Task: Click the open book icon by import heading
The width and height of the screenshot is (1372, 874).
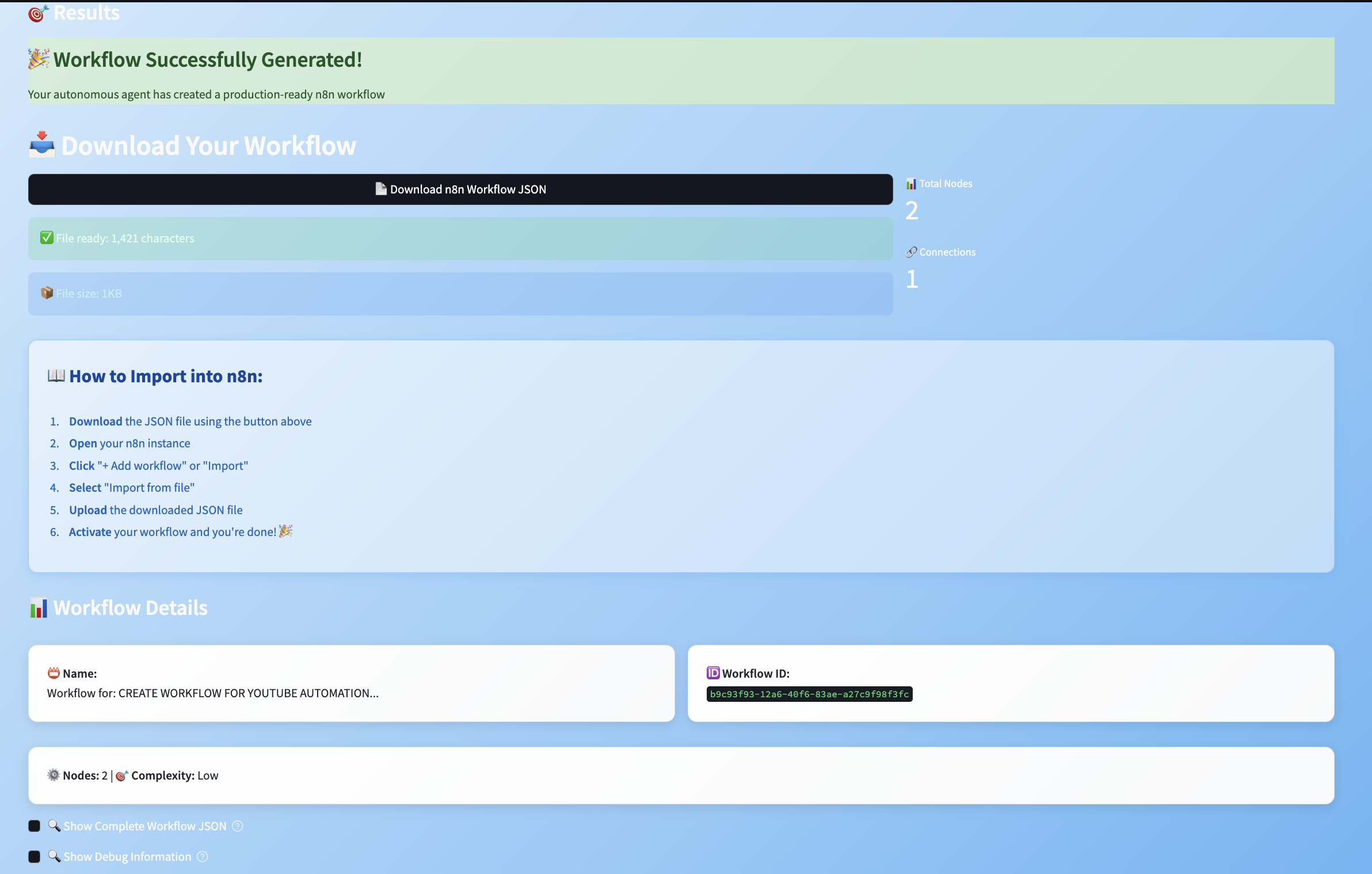Action: coord(56,376)
